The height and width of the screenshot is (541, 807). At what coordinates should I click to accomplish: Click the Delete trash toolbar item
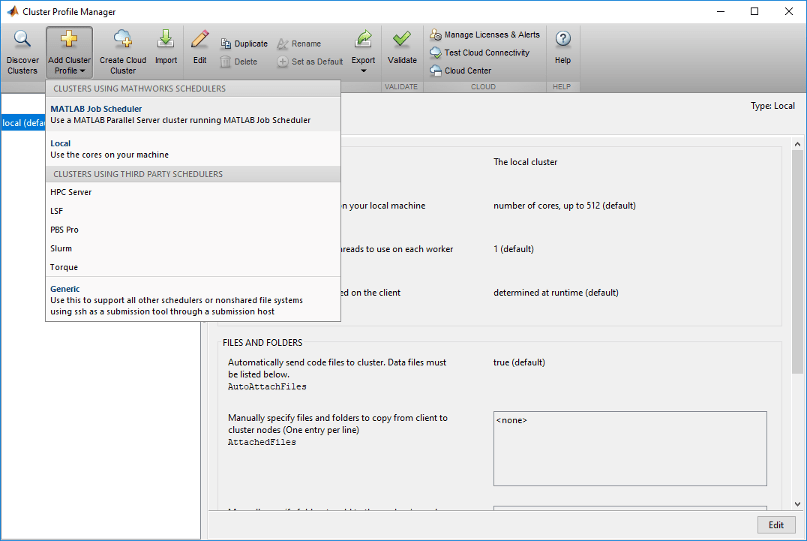[239, 62]
